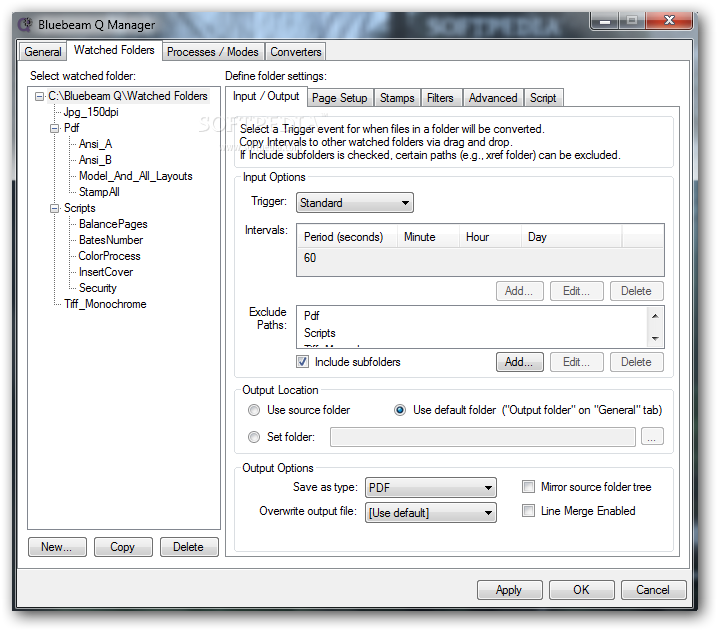Select the Use default folder radio button
Viewport: 718px width, 631px height.
[x=400, y=410]
